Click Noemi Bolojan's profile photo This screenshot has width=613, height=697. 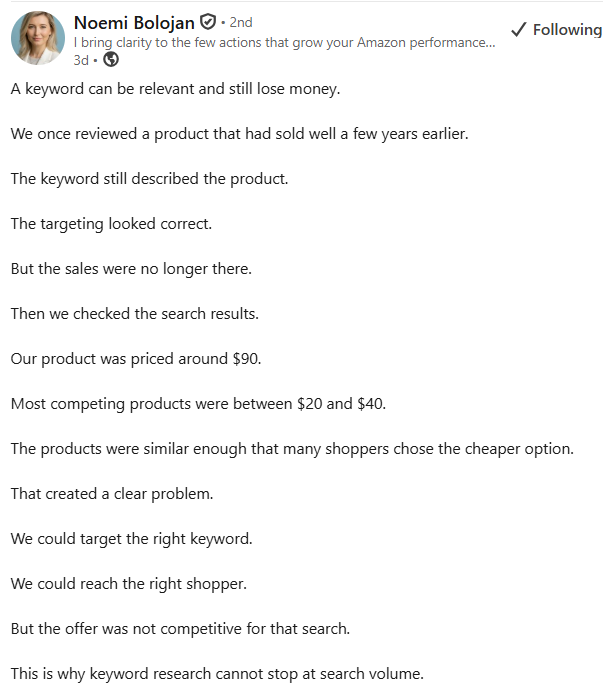tap(38, 38)
